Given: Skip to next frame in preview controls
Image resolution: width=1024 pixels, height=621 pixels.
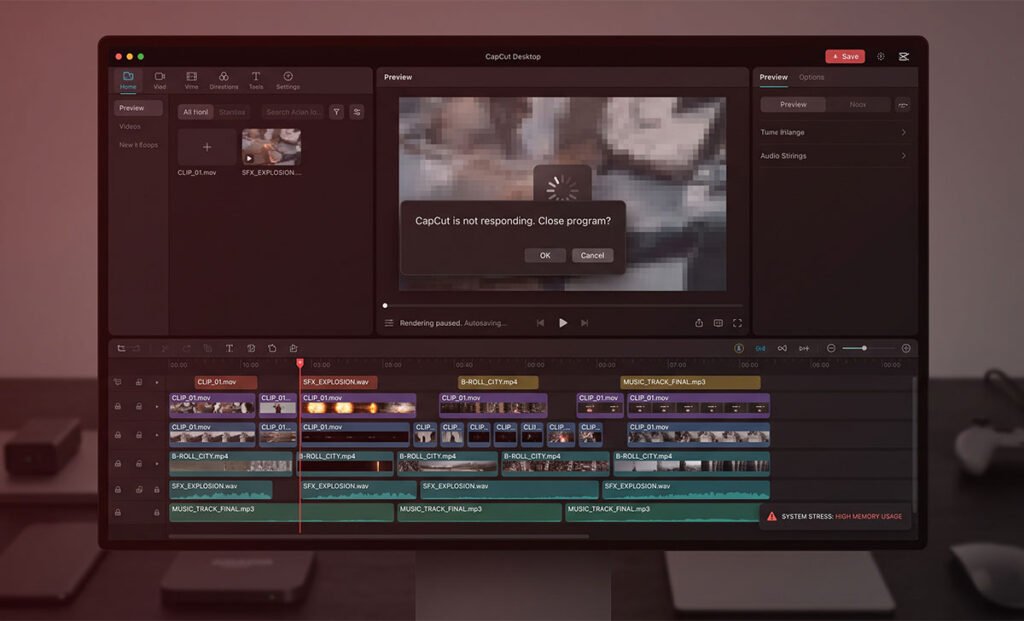Looking at the screenshot, I should [x=584, y=323].
